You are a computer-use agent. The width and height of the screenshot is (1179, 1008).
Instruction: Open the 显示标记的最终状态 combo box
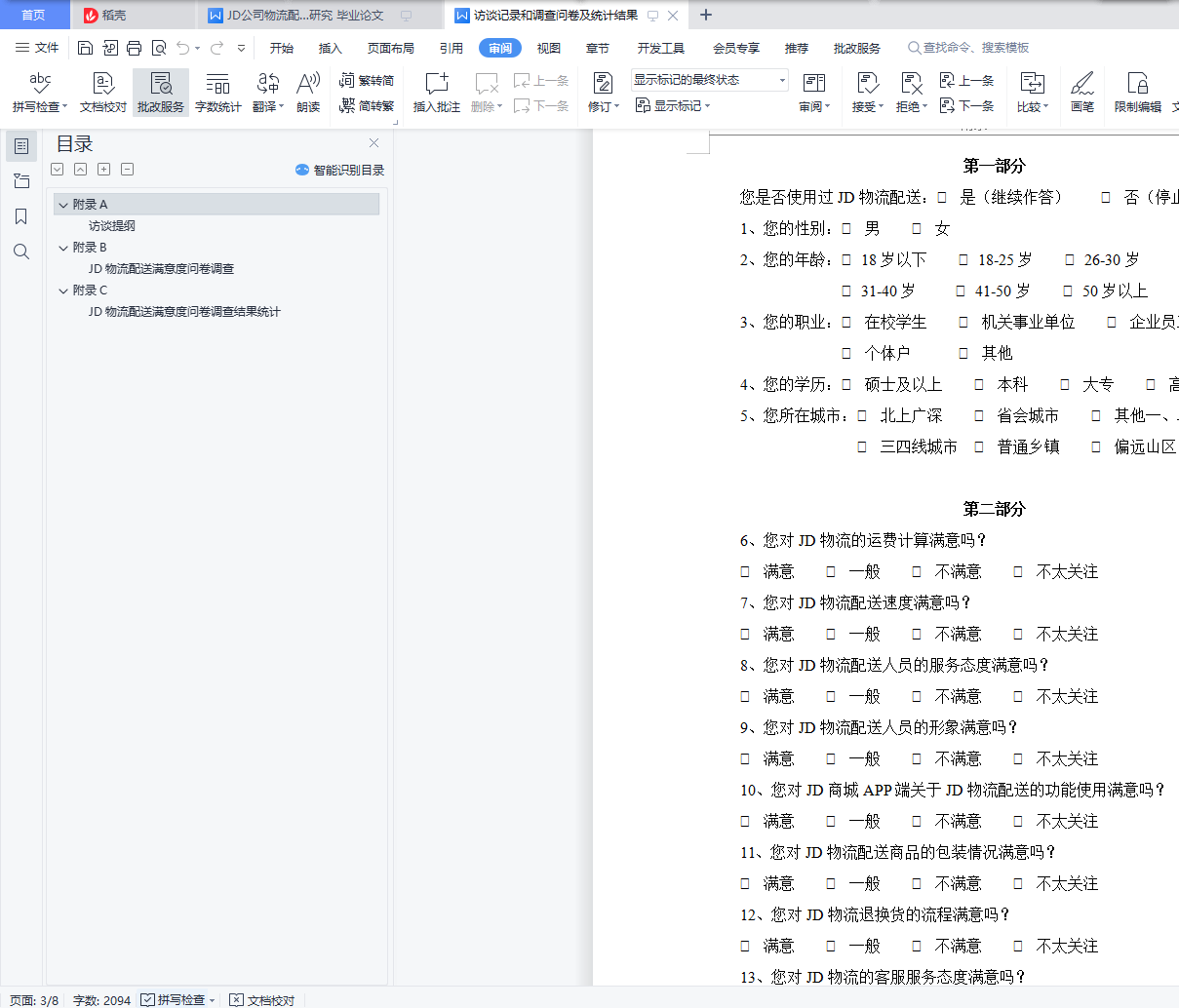[709, 80]
